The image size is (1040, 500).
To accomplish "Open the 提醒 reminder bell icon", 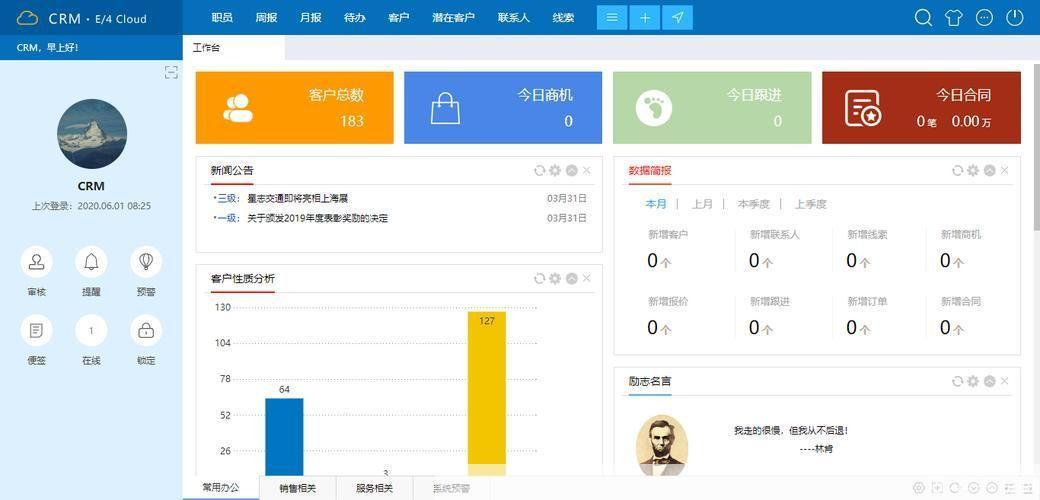I will point(91,261).
